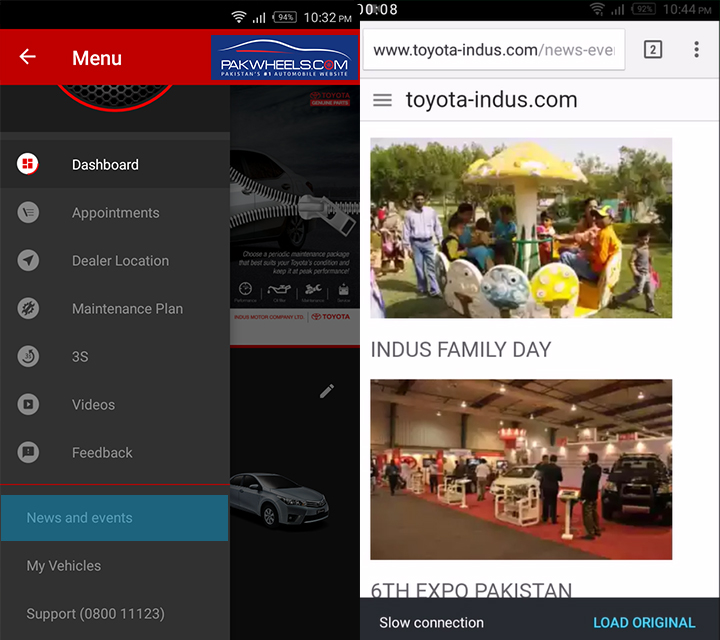Screen dimensions: 720x640
Task: Select Dashboard menu item
Action: pos(115,164)
